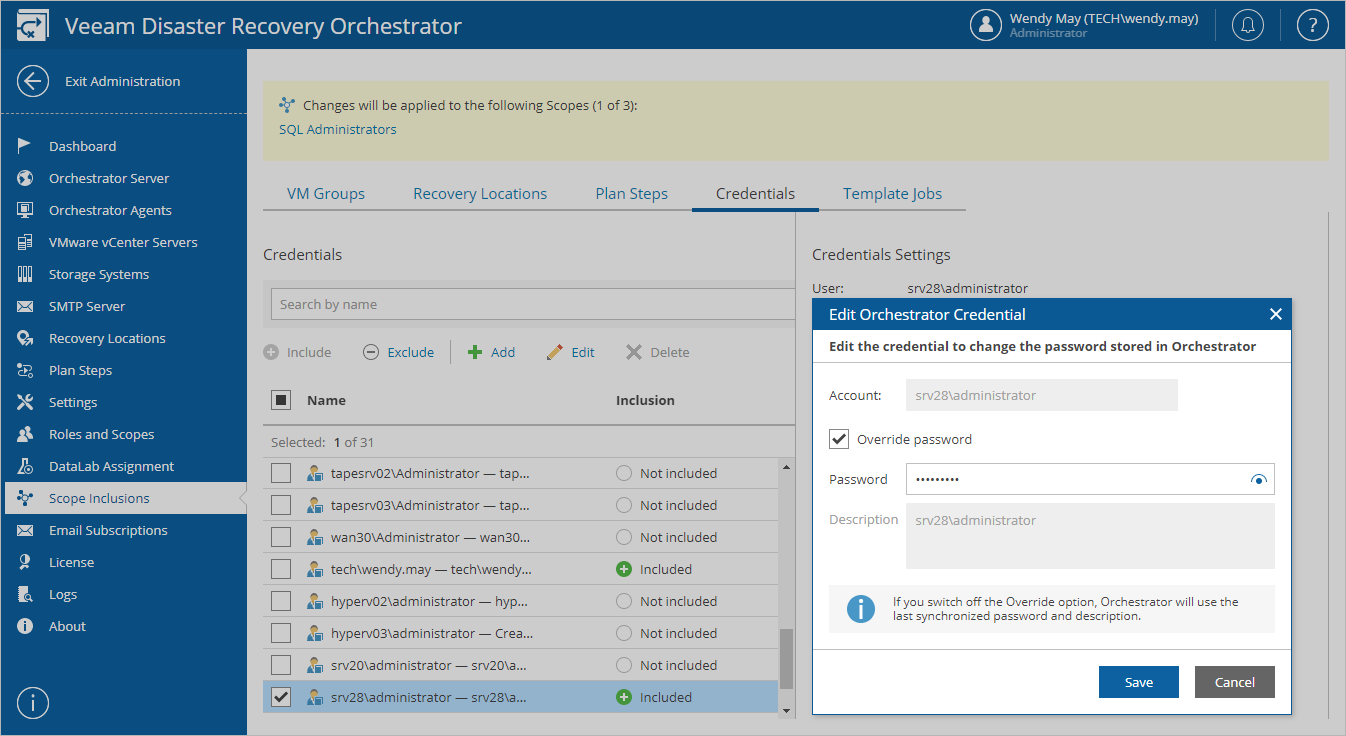Click the Dashboard flag icon

tap(26, 146)
